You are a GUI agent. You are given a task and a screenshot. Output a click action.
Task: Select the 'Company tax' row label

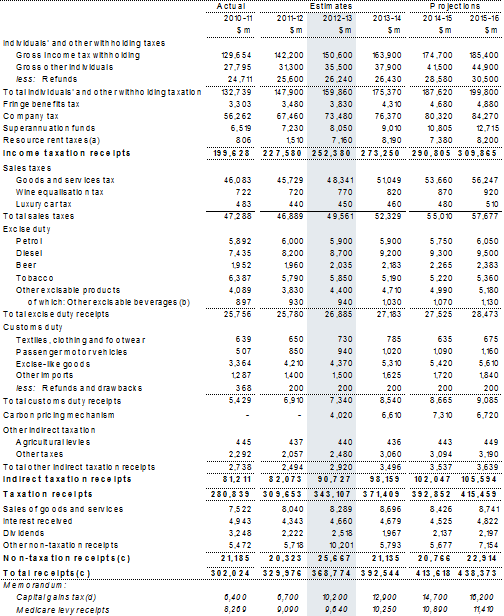tap(31, 116)
